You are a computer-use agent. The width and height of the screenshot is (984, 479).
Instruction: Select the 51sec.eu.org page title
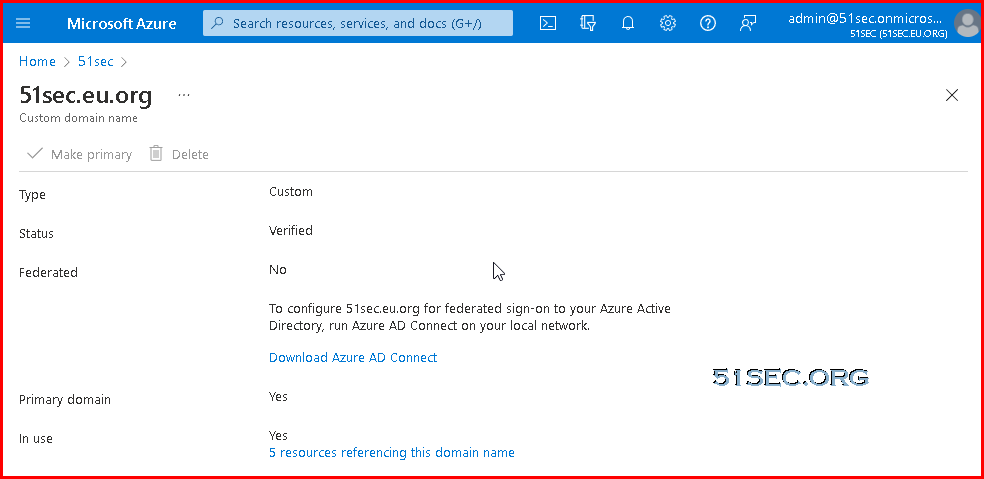86,95
